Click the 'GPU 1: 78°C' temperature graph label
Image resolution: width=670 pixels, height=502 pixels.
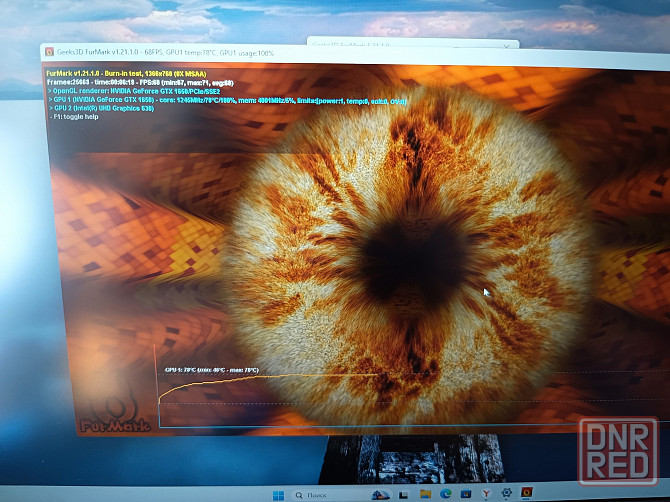tap(212, 370)
